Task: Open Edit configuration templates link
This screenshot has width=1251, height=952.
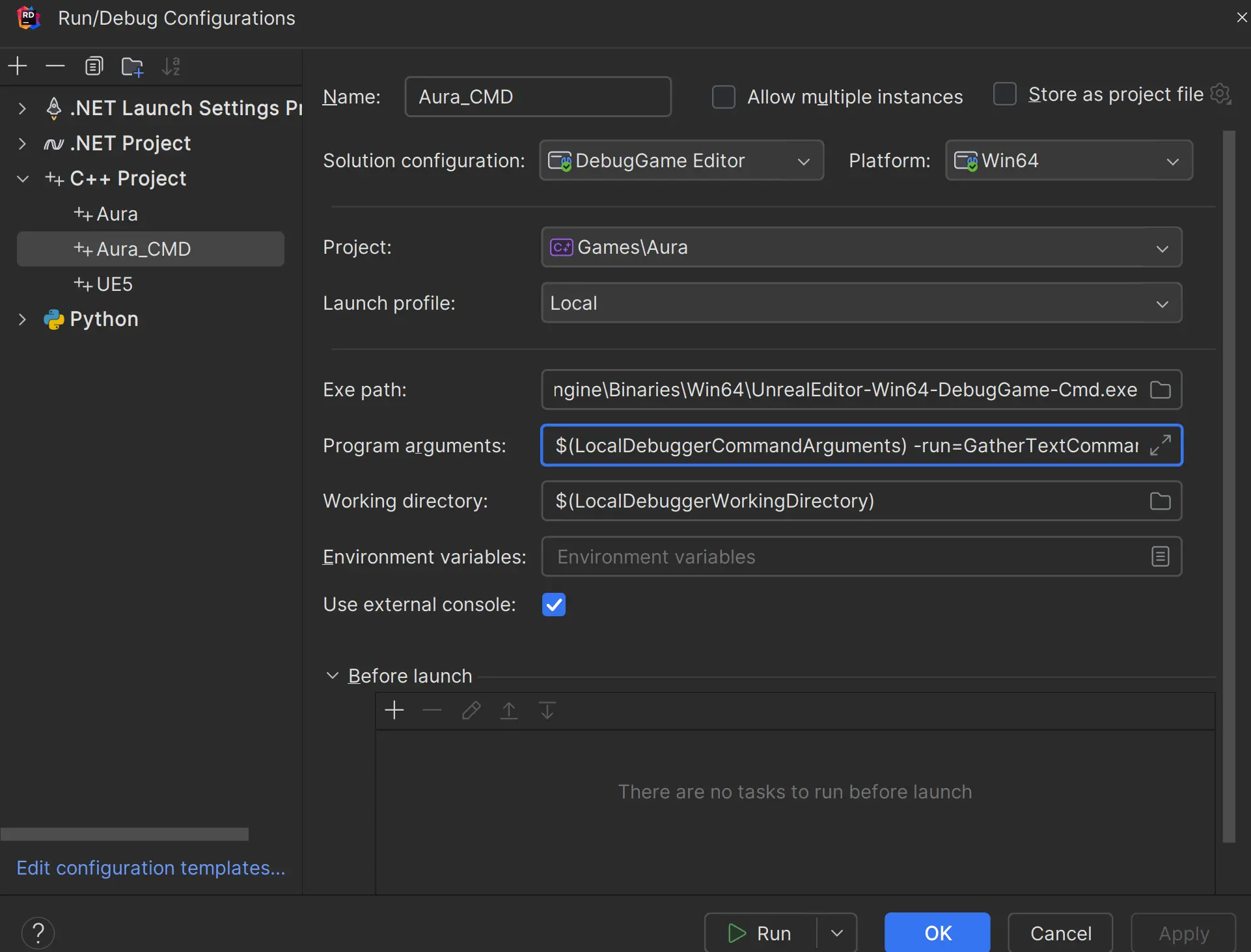Action: pyautogui.click(x=151, y=868)
